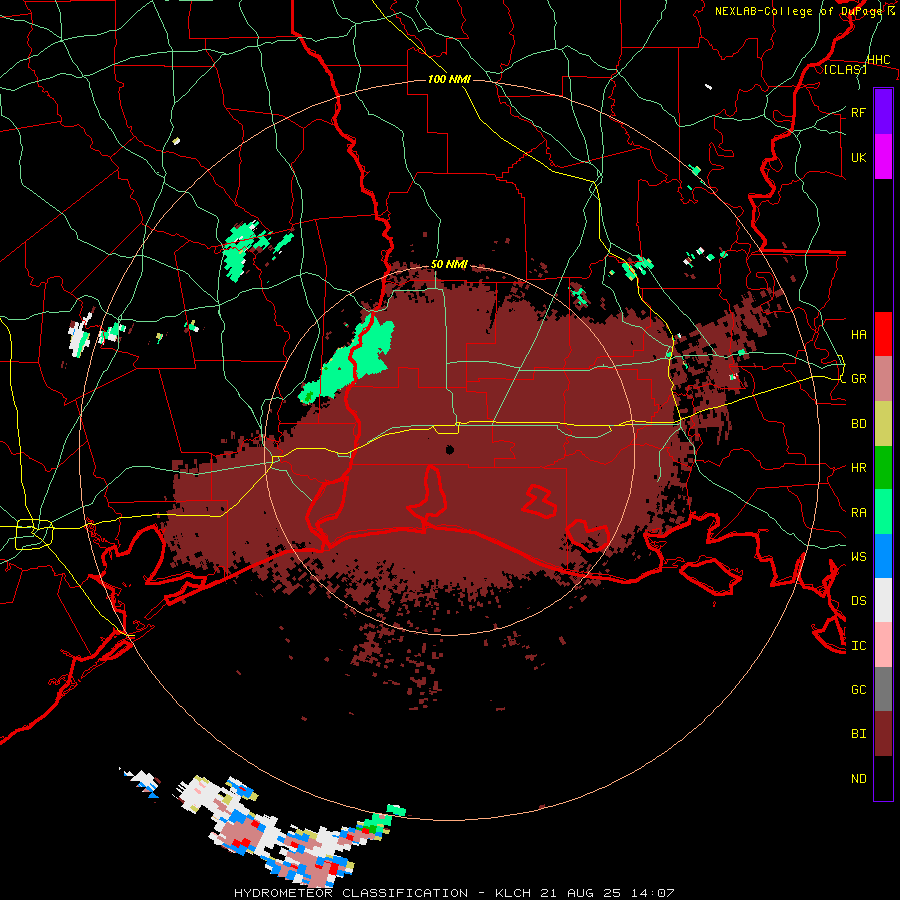
Task: Click the gray GC legend swatch
Action: (x=883, y=689)
